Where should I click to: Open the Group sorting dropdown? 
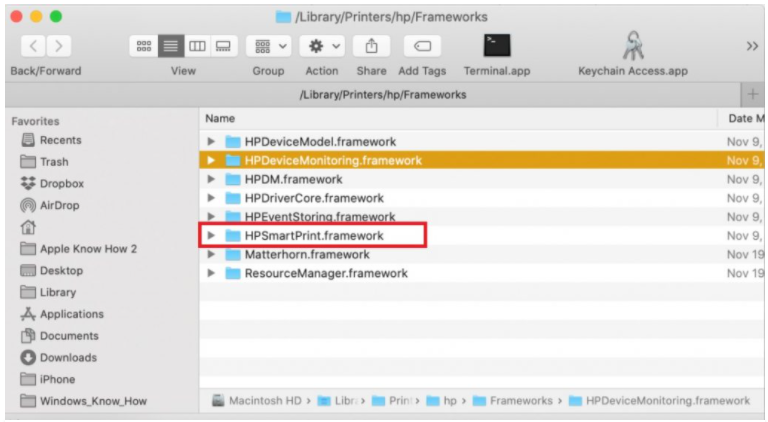coord(268,46)
